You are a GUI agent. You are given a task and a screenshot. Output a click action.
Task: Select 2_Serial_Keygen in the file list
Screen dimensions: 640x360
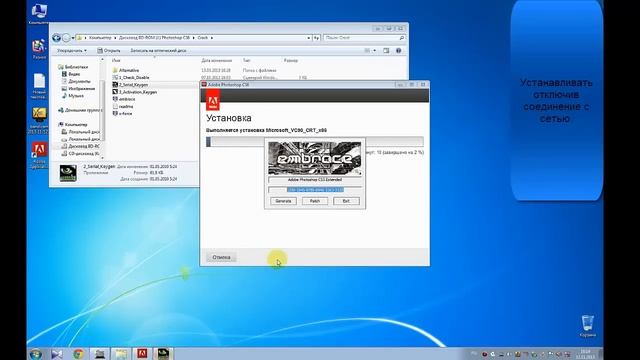click(130, 85)
